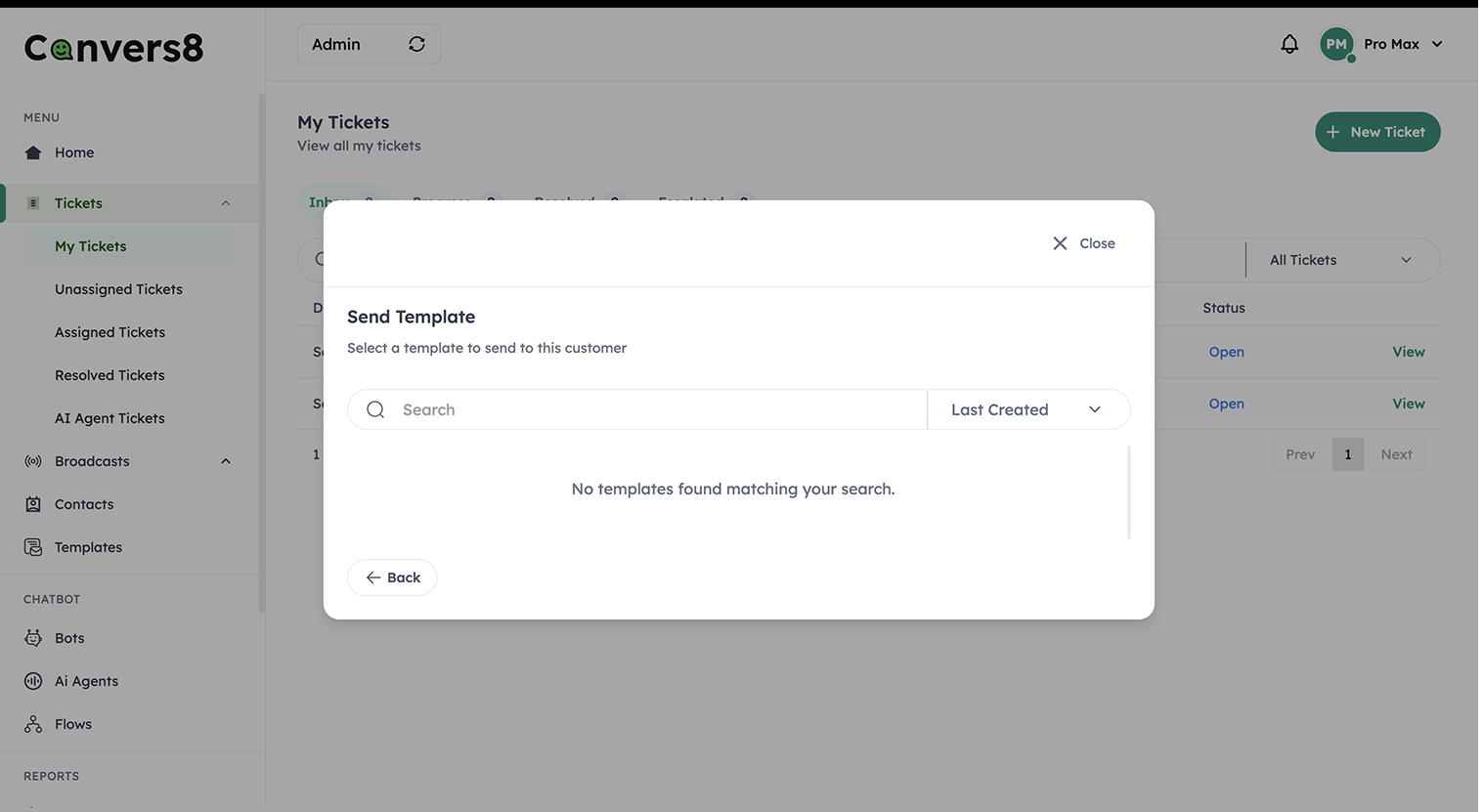1484x812 pixels.
Task: Click the refresh icon beside Admin
Action: 416,44
